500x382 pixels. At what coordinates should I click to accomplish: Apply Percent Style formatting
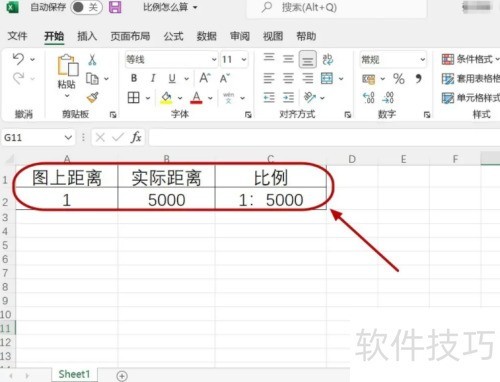[399, 79]
